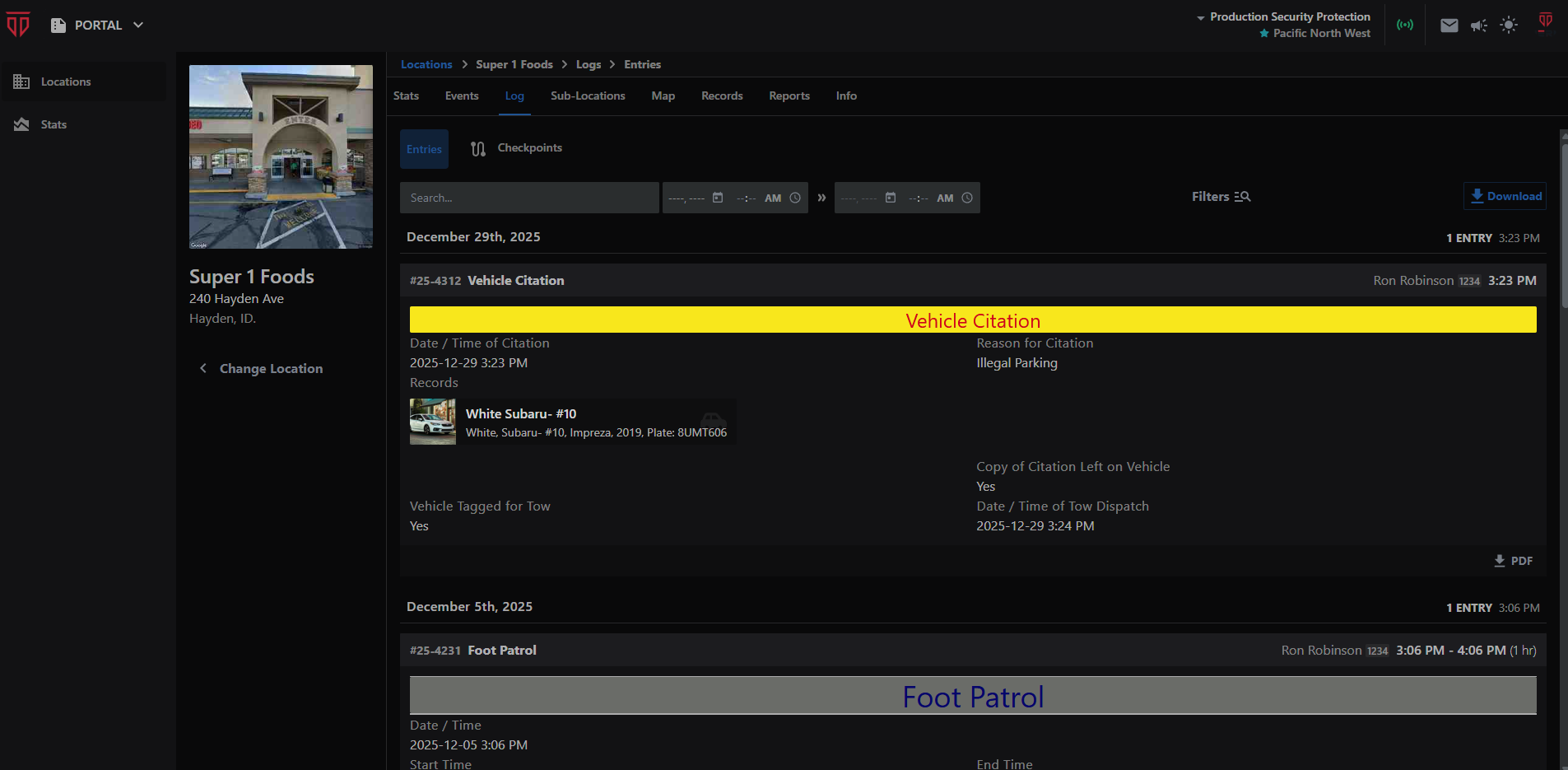The image size is (1568, 770).
Task: Click the green live broadcast signal icon
Action: click(x=1405, y=25)
